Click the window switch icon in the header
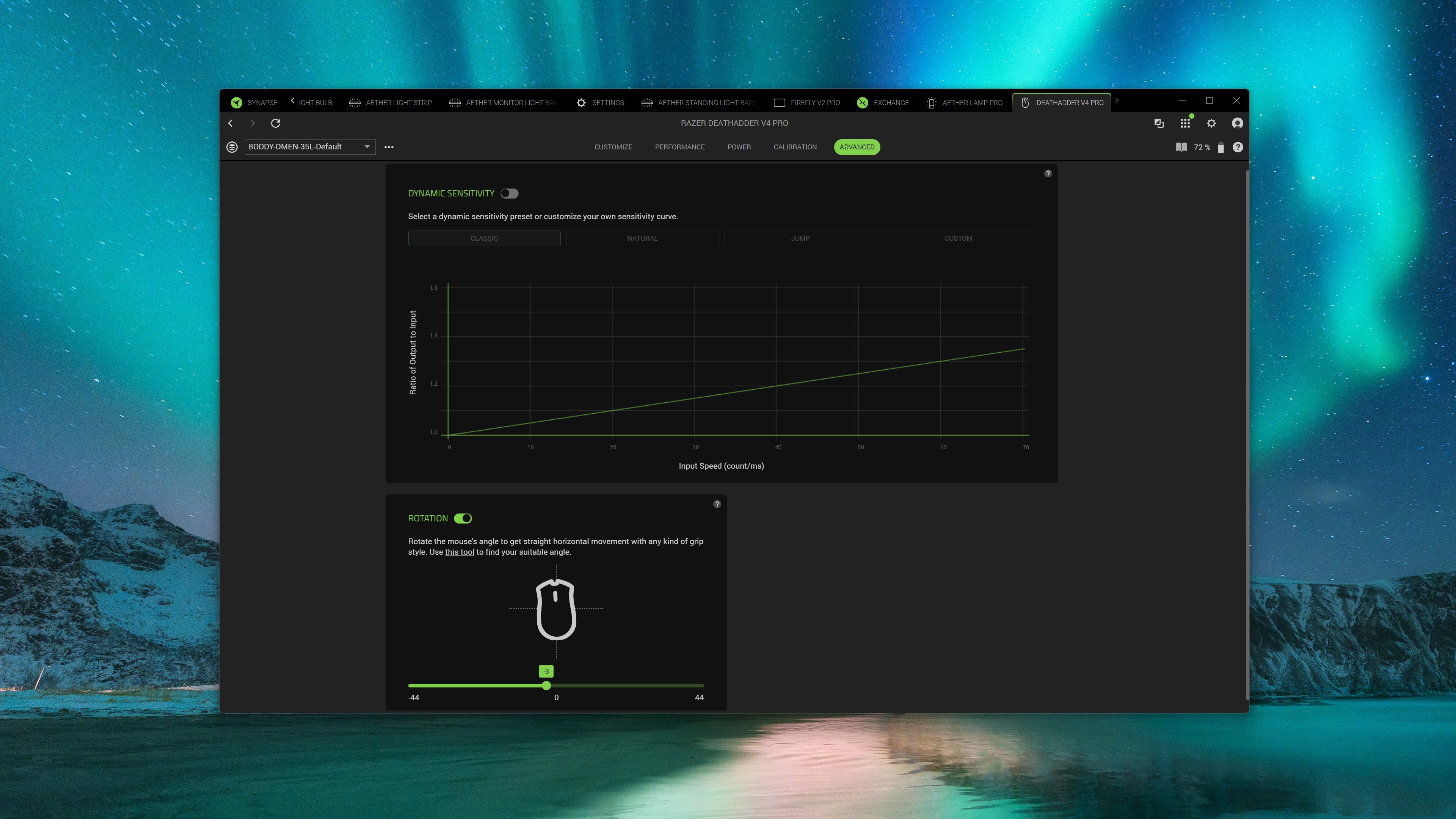The height and width of the screenshot is (819, 1456). coord(1159,123)
